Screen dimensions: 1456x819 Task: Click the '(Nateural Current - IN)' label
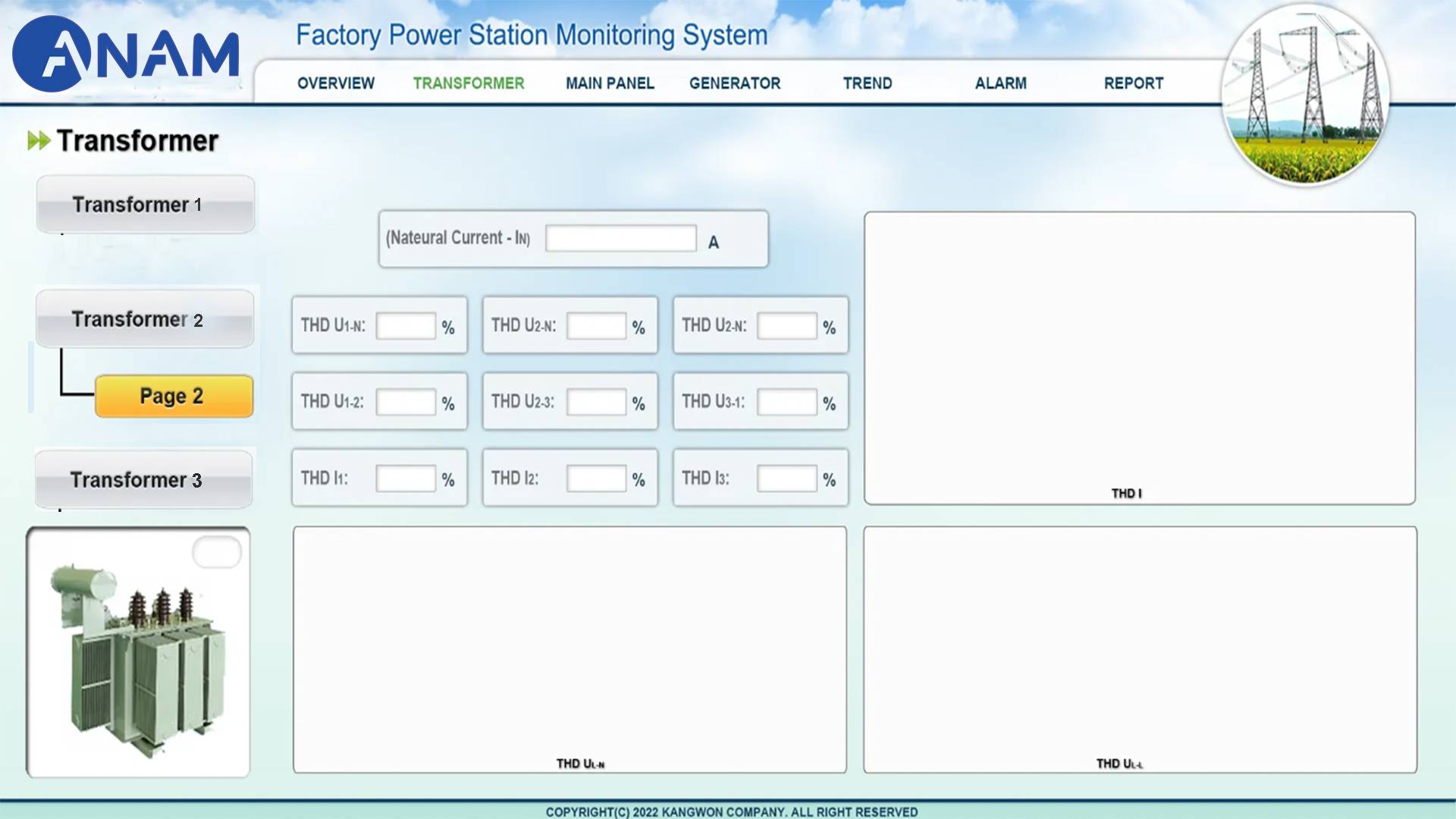point(458,238)
